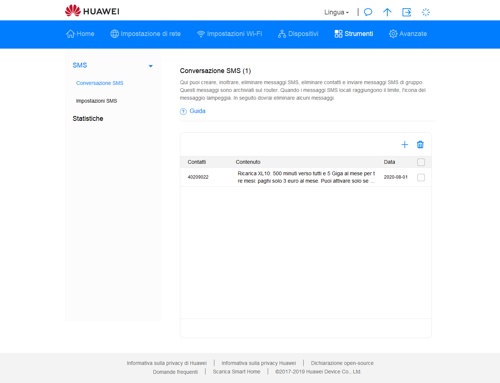
Task: Click the Huawei logo
Action: tap(92, 11)
